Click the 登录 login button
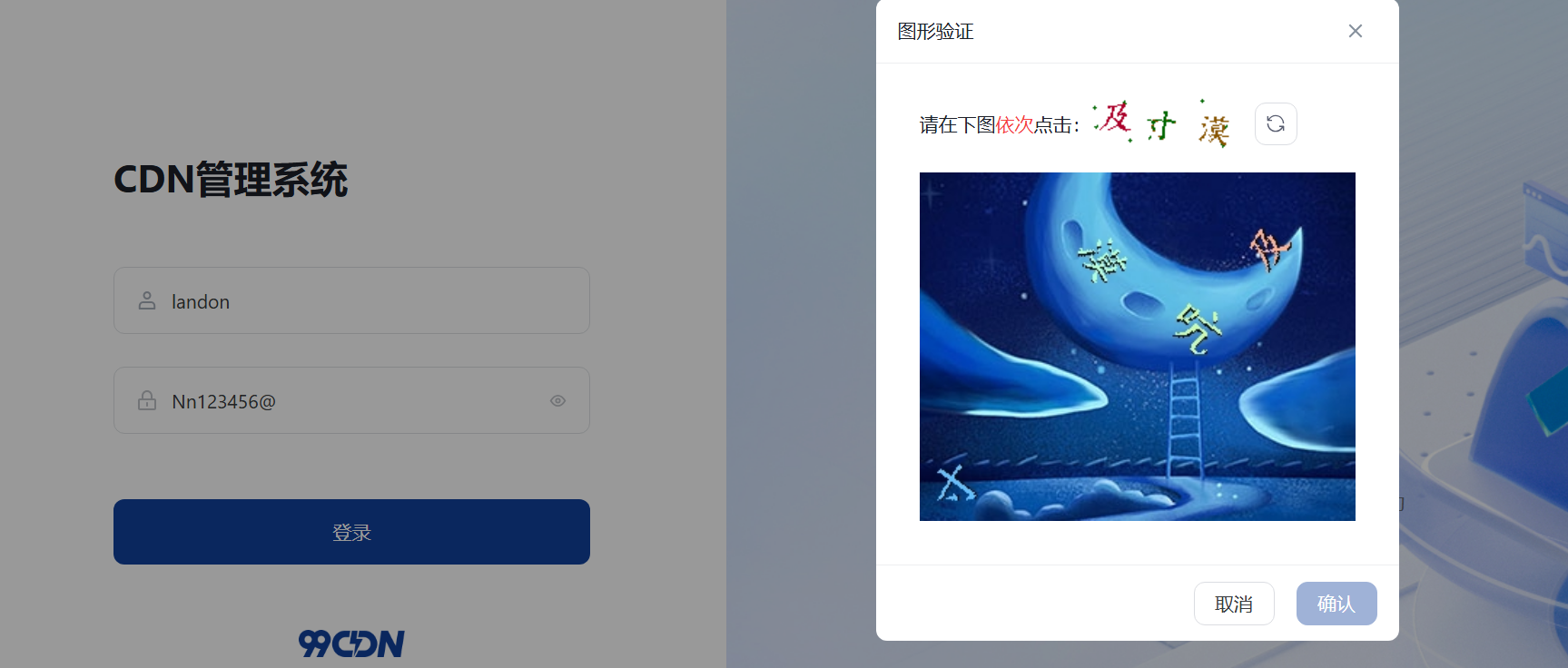Screen dimensions: 1568x668 point(351,532)
